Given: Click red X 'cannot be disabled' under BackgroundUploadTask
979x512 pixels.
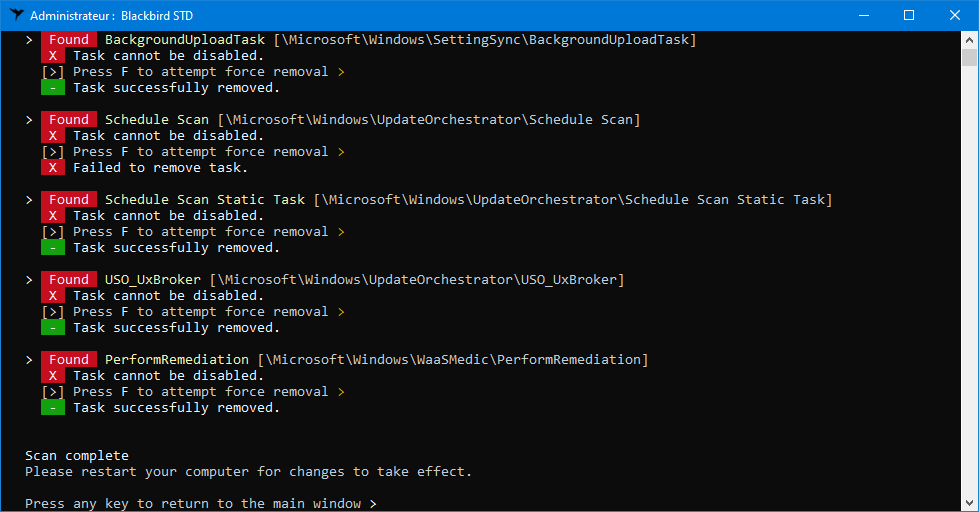Looking at the screenshot, I should tap(53, 56).
